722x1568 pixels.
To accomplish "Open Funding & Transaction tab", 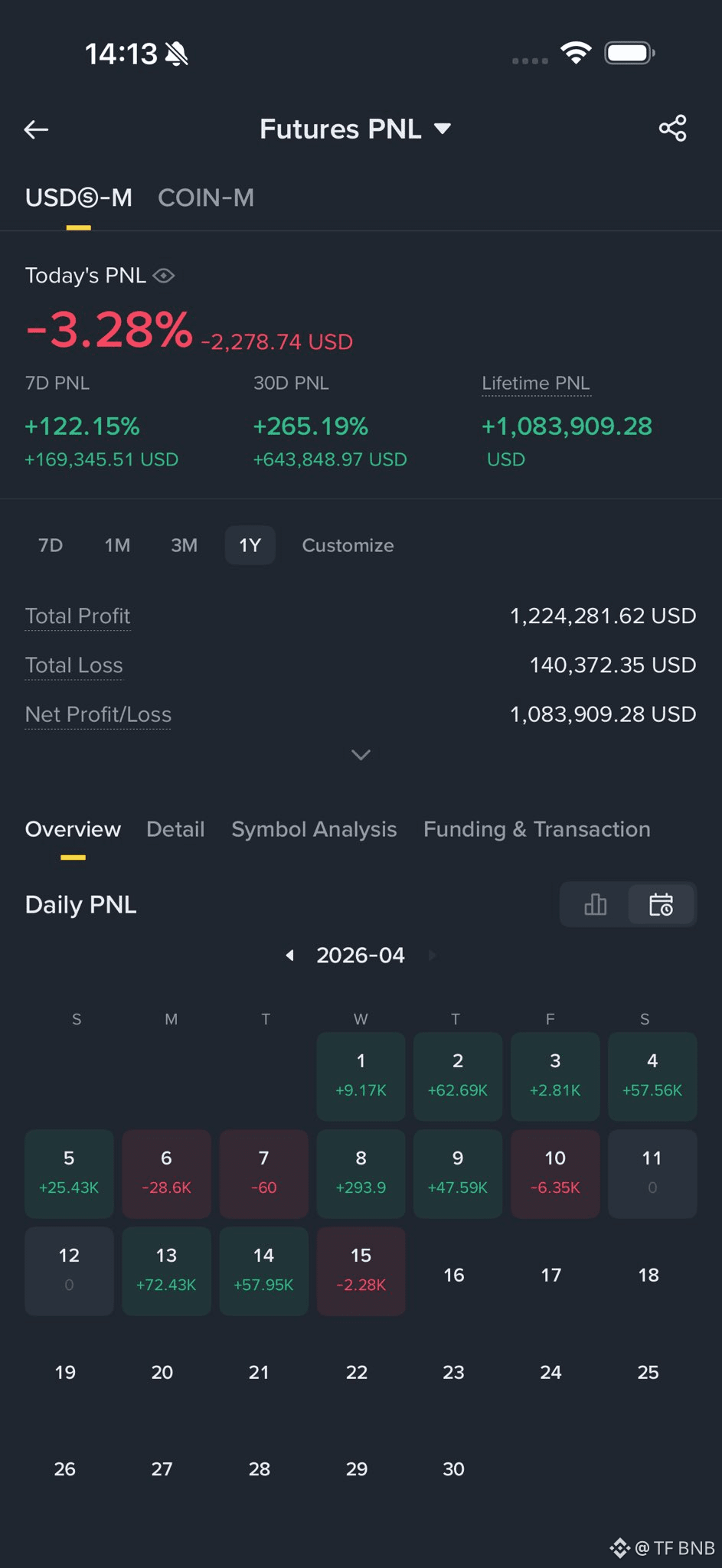I will [537, 829].
